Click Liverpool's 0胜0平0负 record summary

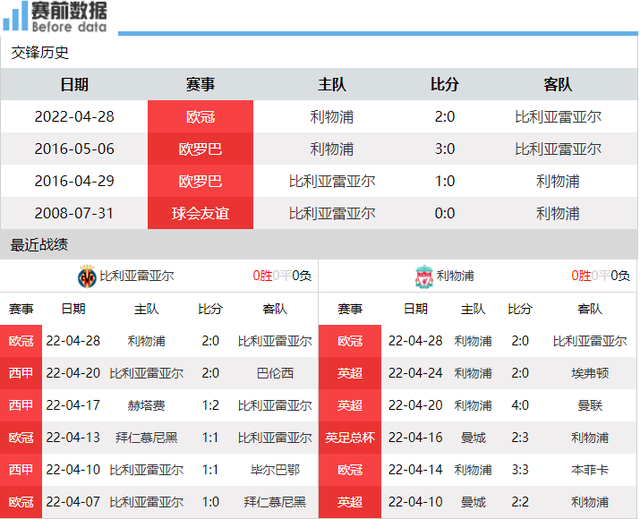(x=600, y=276)
